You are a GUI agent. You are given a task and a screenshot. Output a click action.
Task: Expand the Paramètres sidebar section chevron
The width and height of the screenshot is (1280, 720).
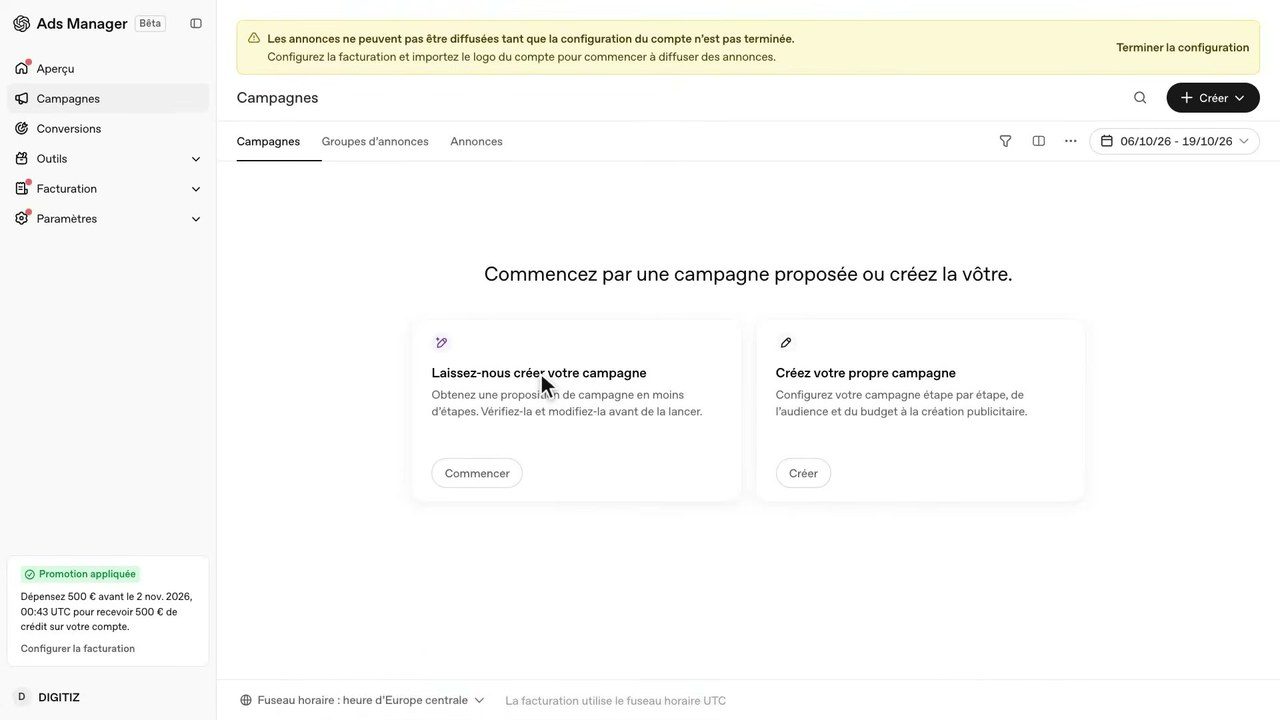pos(196,218)
